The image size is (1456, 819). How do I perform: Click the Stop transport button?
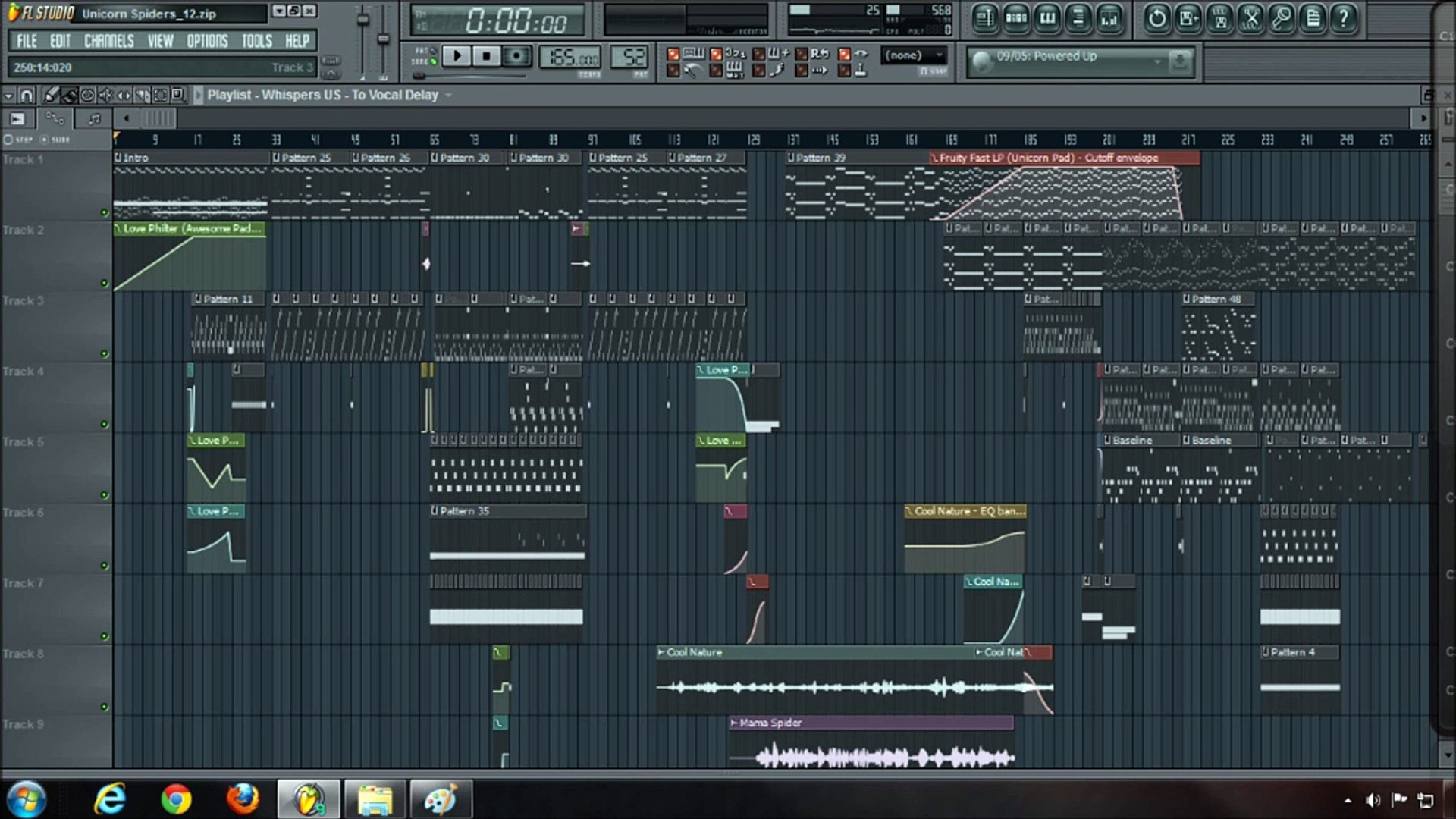486,56
